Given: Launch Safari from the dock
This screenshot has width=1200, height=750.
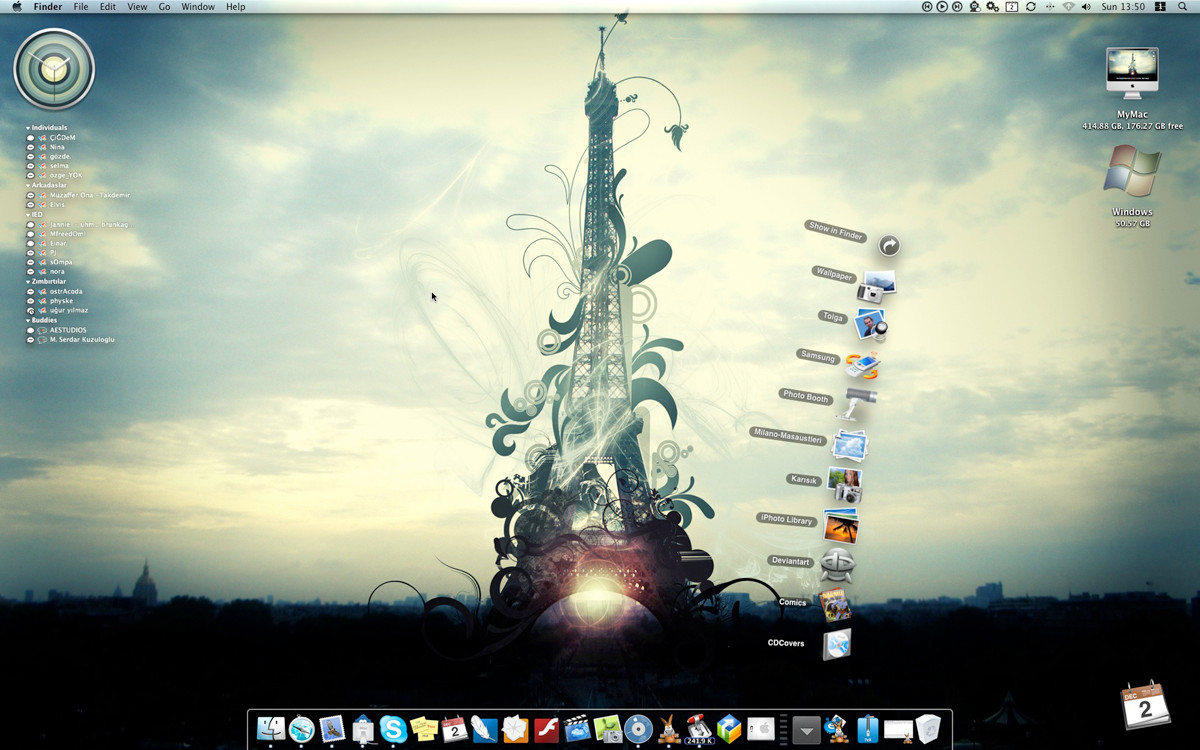Looking at the screenshot, I should tap(301, 729).
